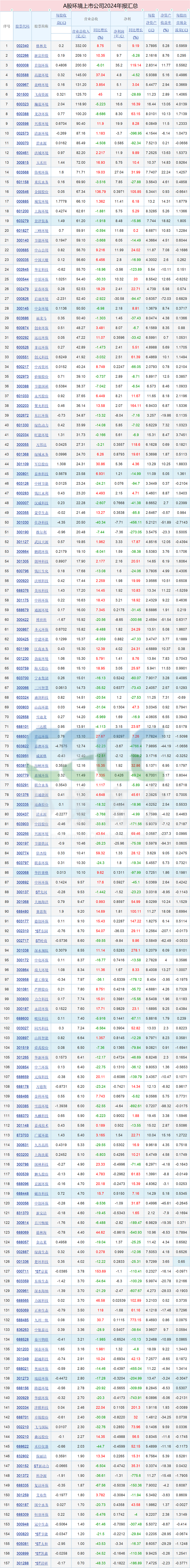Viewport: 190px width, 1568px height.
Task: Open stock code link 002266
Action: pyautogui.click(x=23, y=55)
